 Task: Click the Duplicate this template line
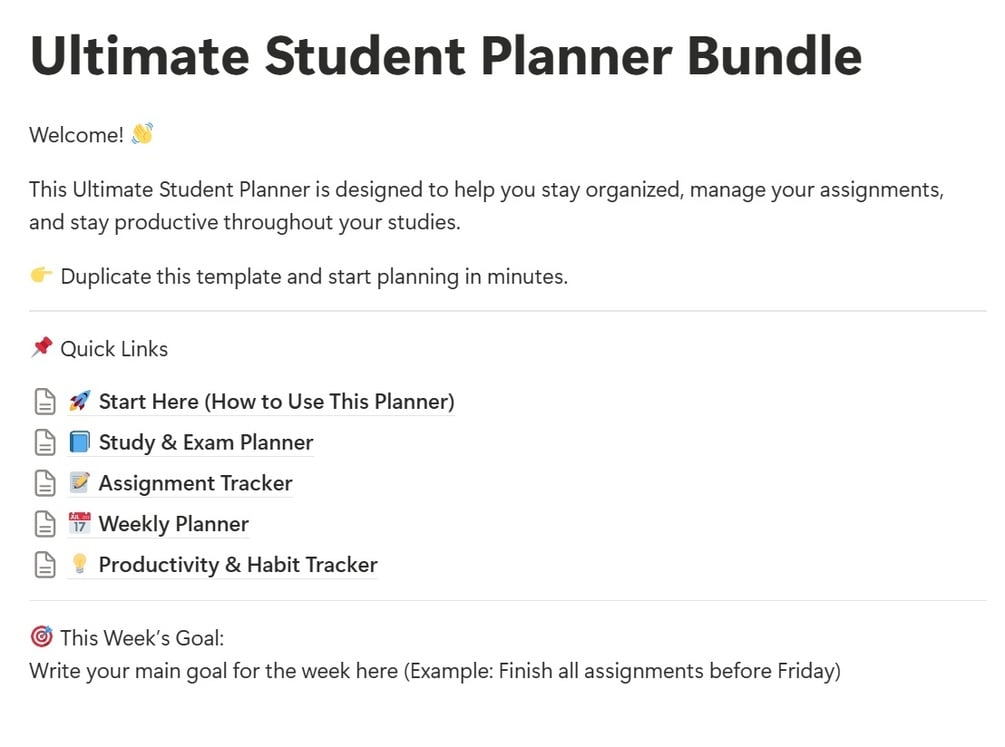(314, 276)
